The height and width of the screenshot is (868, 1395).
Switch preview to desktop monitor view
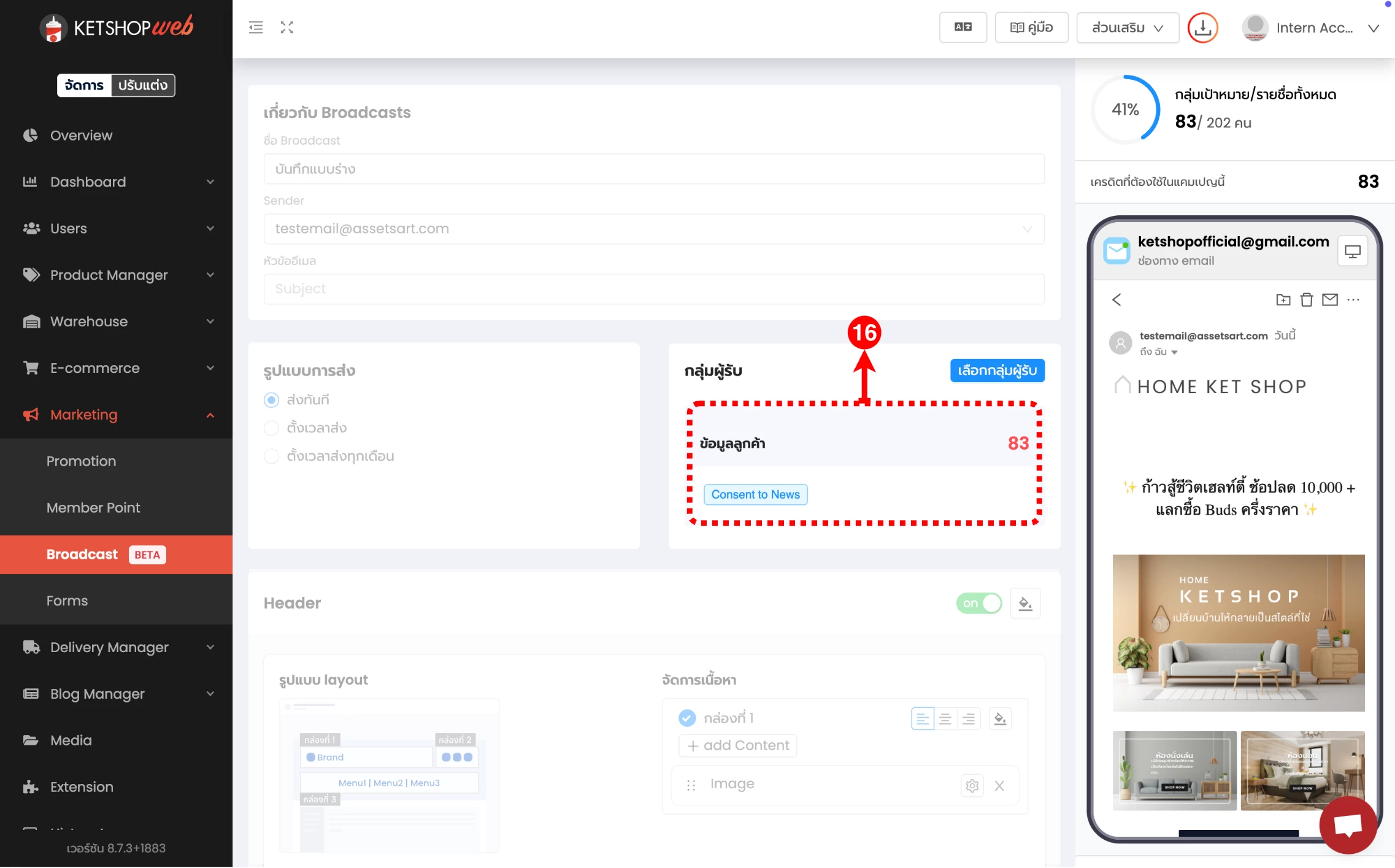pyautogui.click(x=1353, y=252)
